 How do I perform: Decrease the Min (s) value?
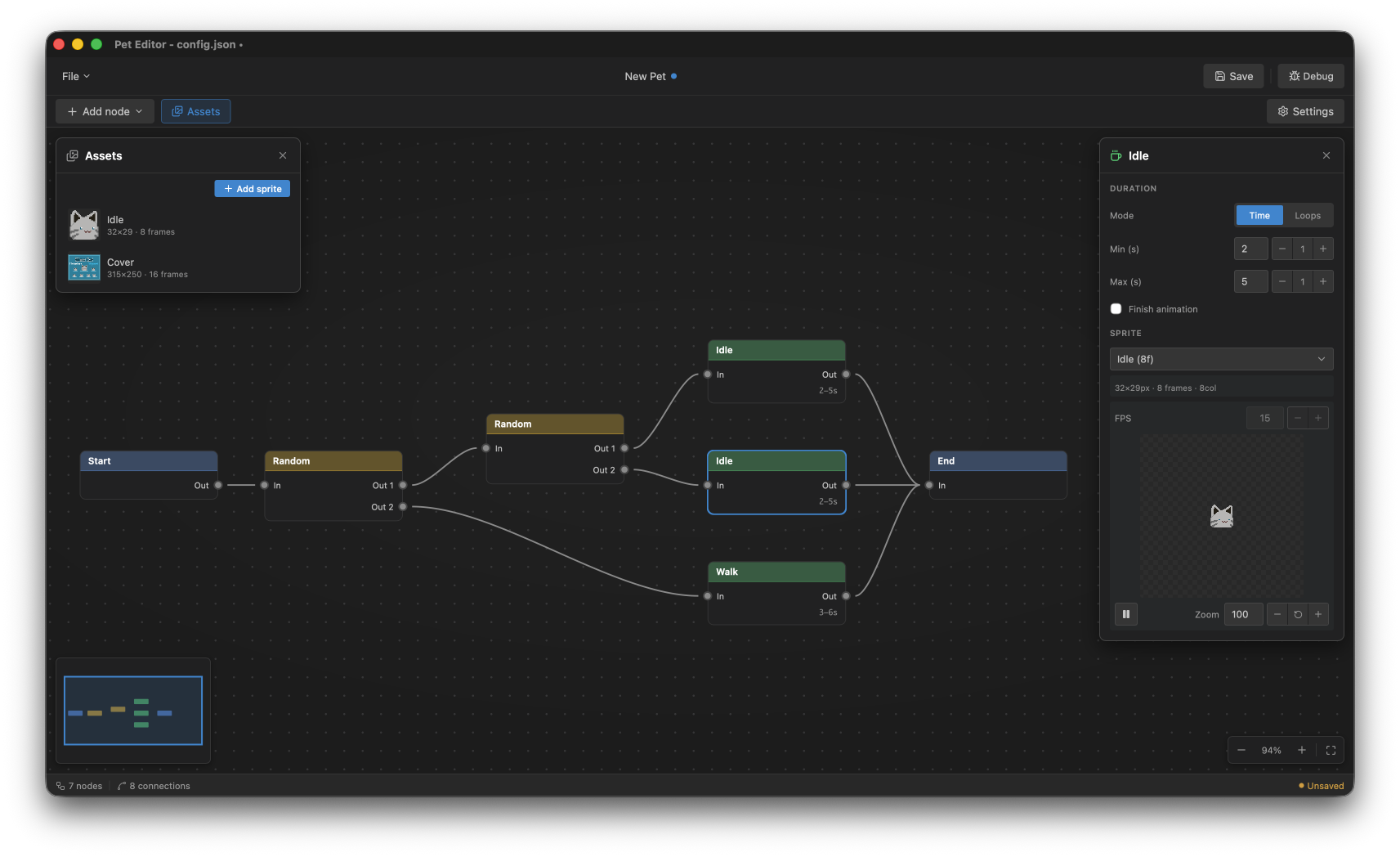click(1281, 249)
